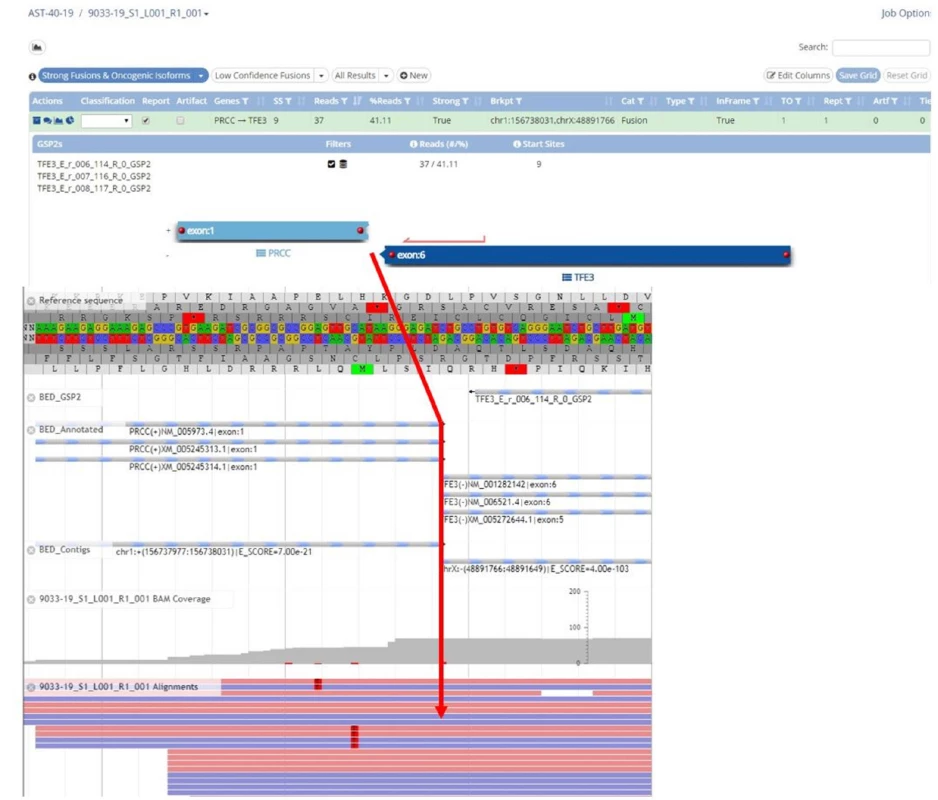The height and width of the screenshot is (800, 938).
Task: Click the info icon beside Strong Fusions tab
Action: coord(32,76)
